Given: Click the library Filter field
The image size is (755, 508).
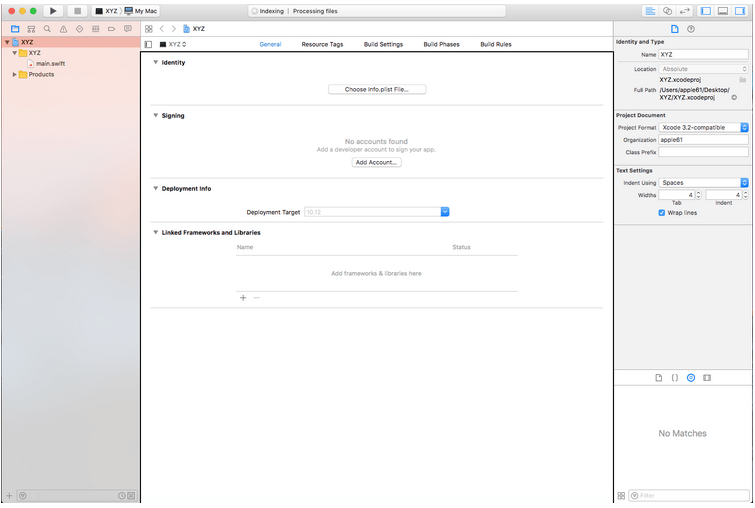Looking at the screenshot, I should (690, 495).
